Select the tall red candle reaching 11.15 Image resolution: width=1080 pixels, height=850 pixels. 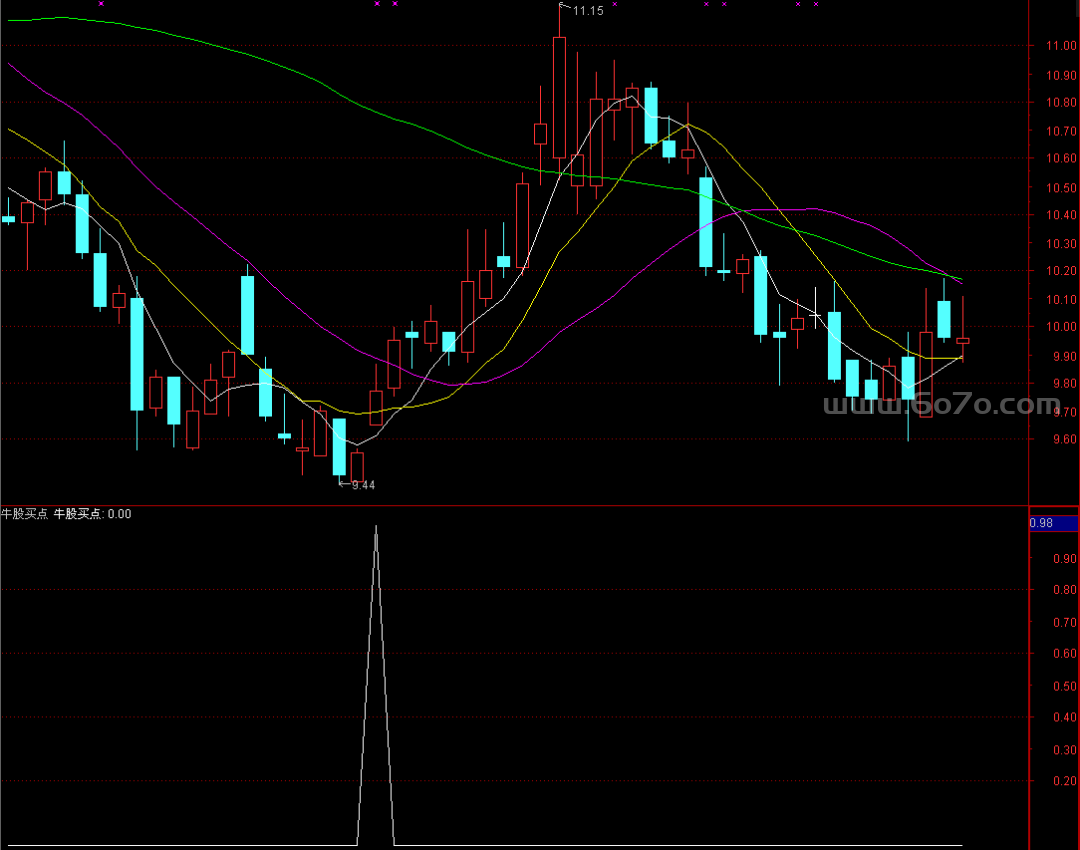tap(559, 96)
